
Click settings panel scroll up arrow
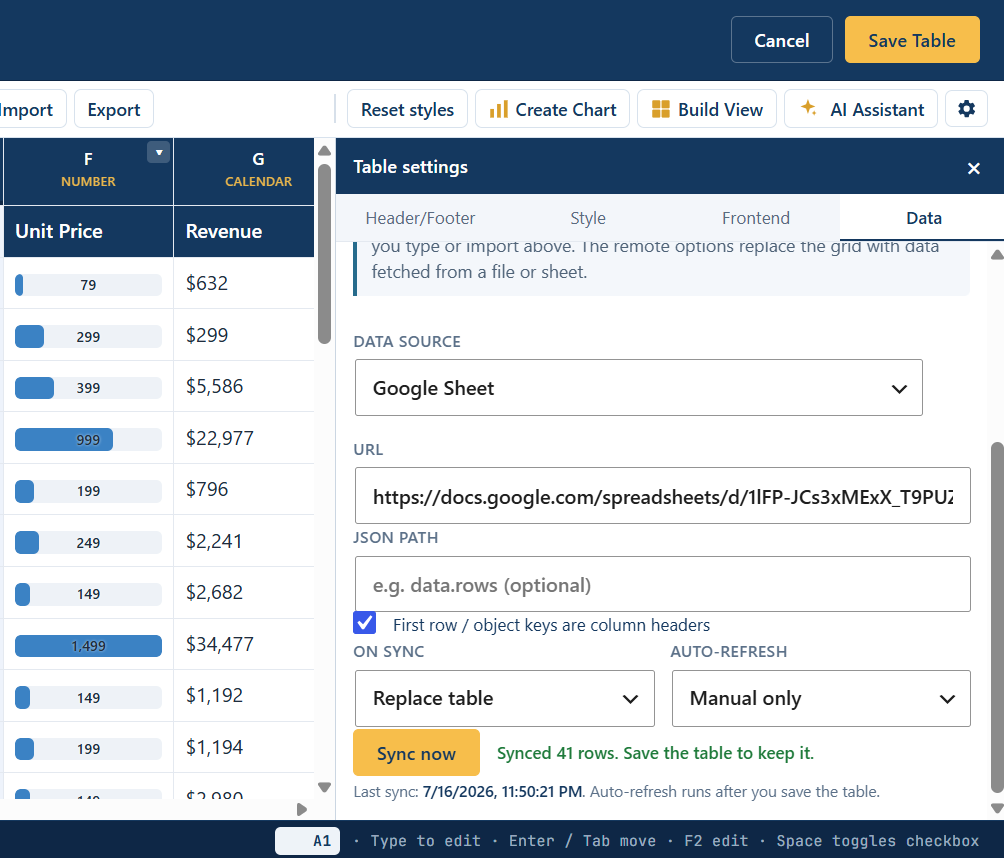click(997, 255)
